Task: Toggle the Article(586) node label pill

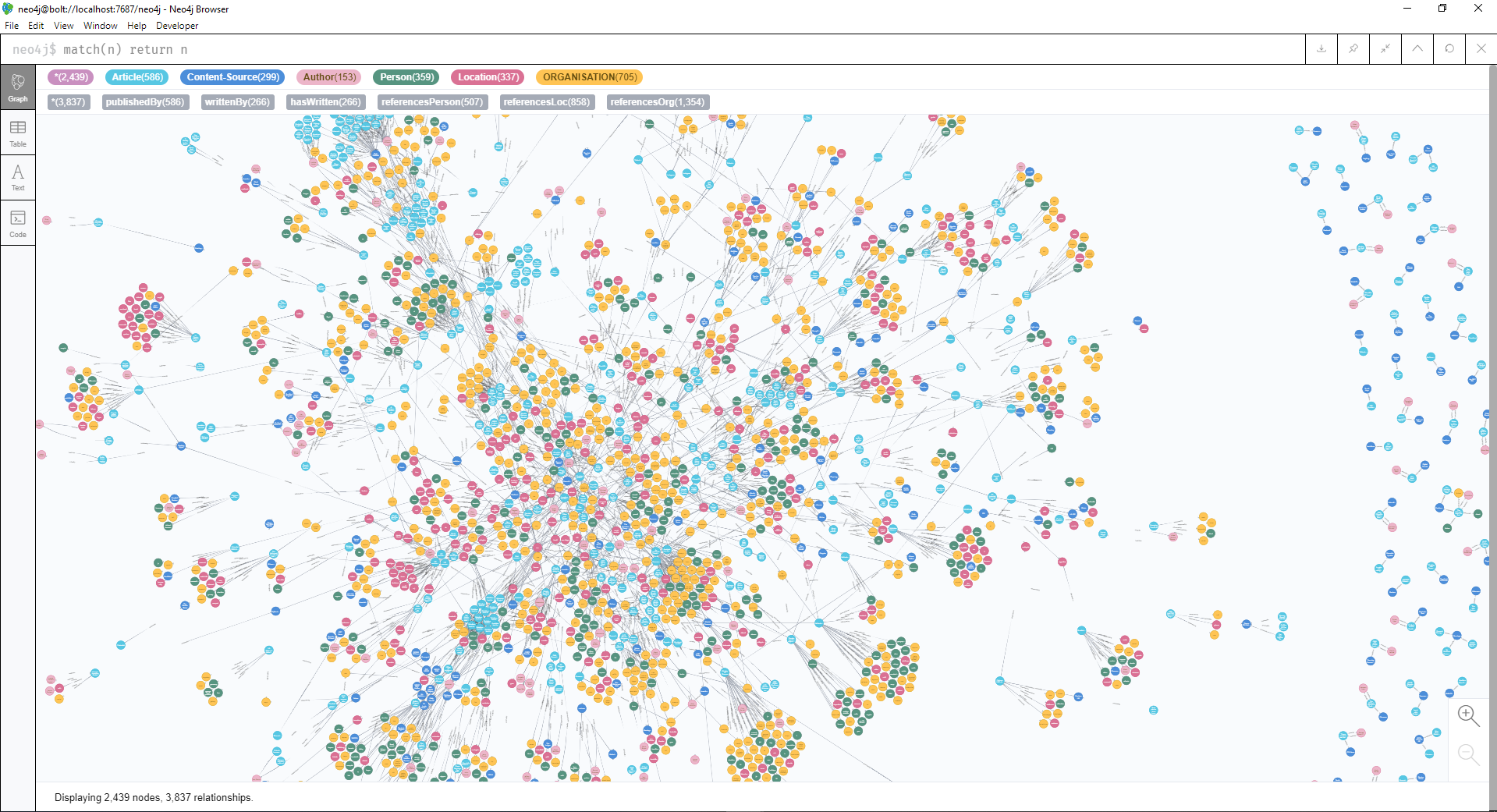Action: click(x=137, y=77)
